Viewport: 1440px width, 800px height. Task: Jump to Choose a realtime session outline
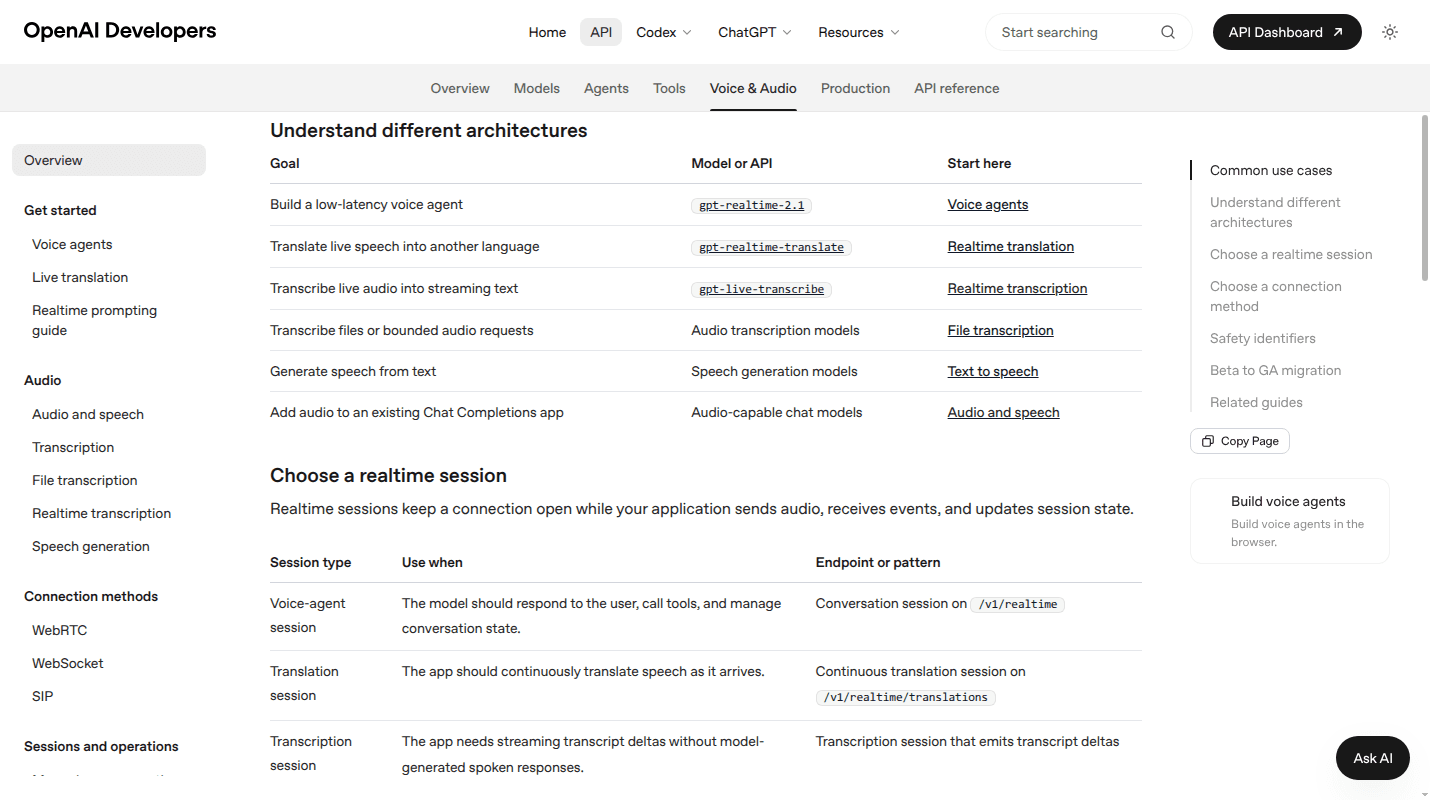pos(1291,254)
